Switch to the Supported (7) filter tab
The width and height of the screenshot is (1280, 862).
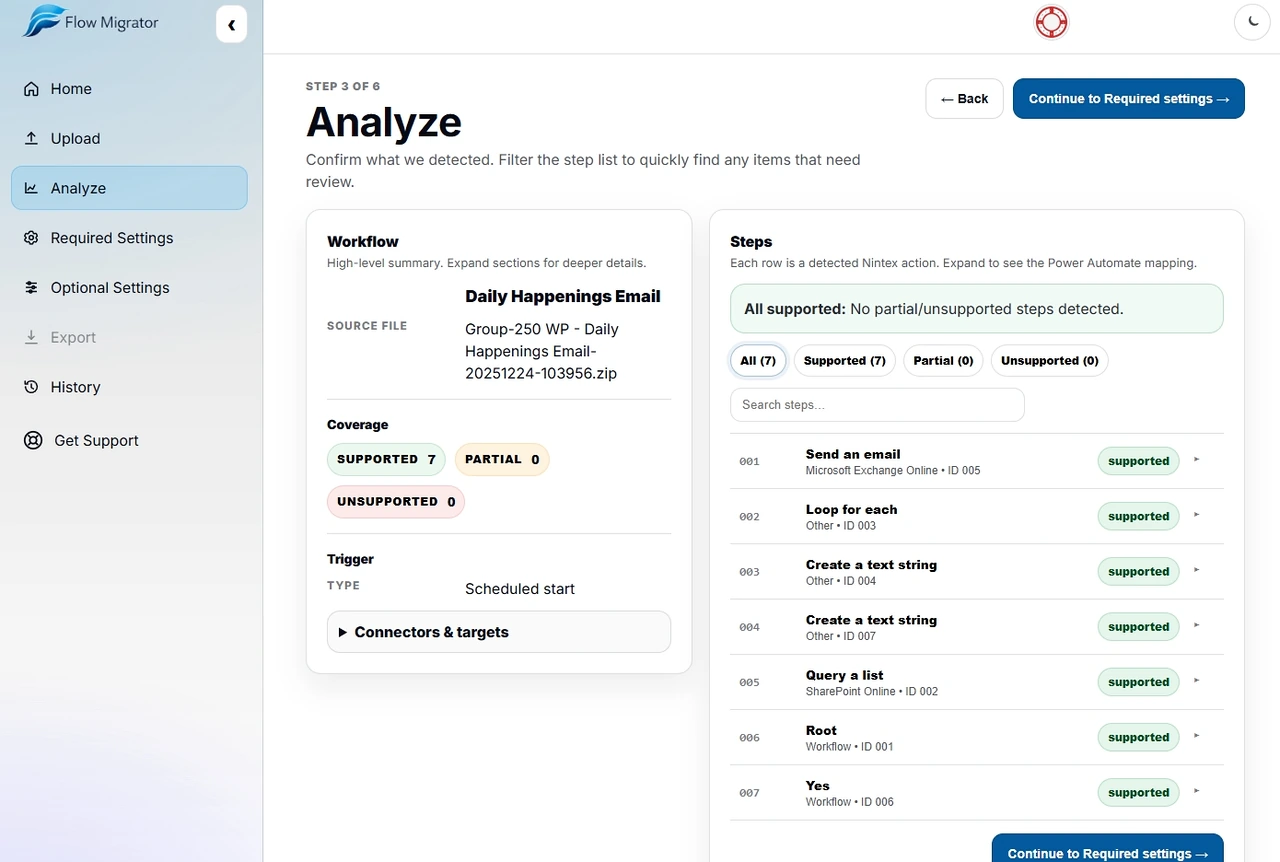point(844,360)
